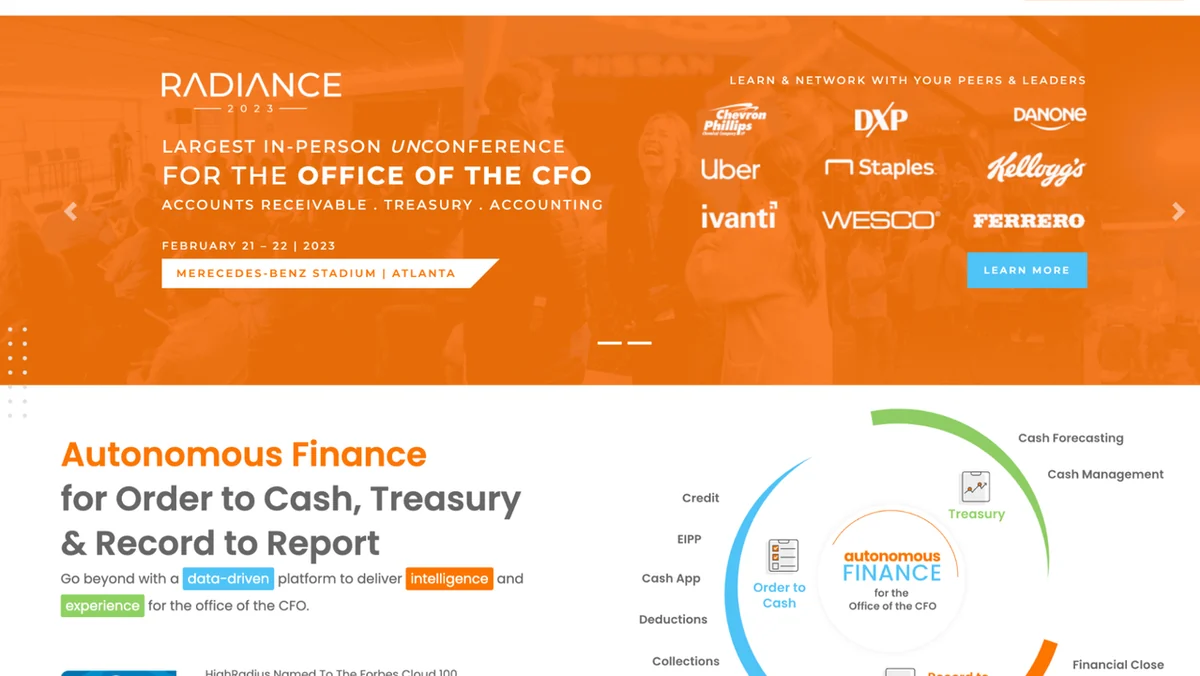Click the ivanti logo
The height and width of the screenshot is (676, 1200).
pos(738,216)
